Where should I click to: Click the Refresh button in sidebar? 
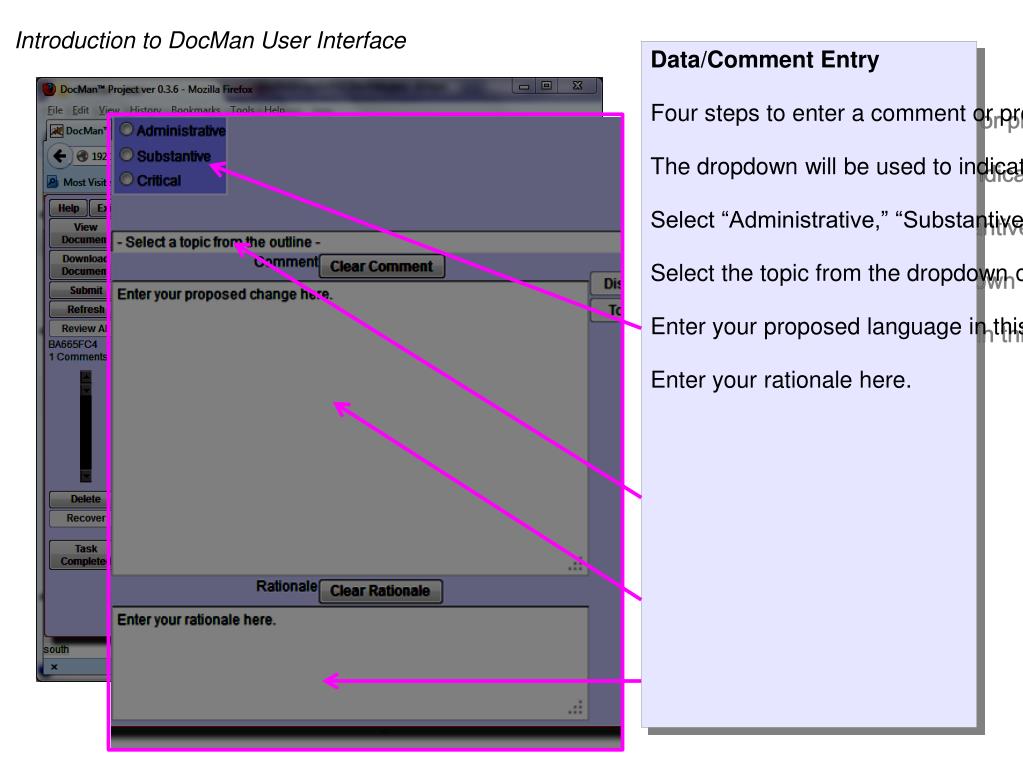click(x=80, y=309)
